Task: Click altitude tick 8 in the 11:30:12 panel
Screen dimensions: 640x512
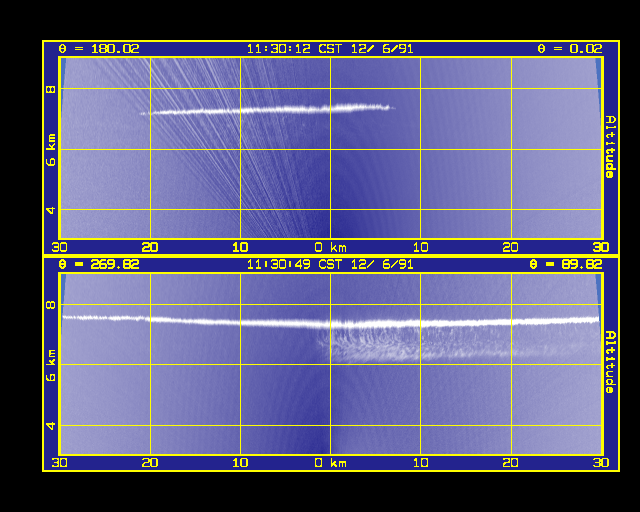Action: pos(51,89)
